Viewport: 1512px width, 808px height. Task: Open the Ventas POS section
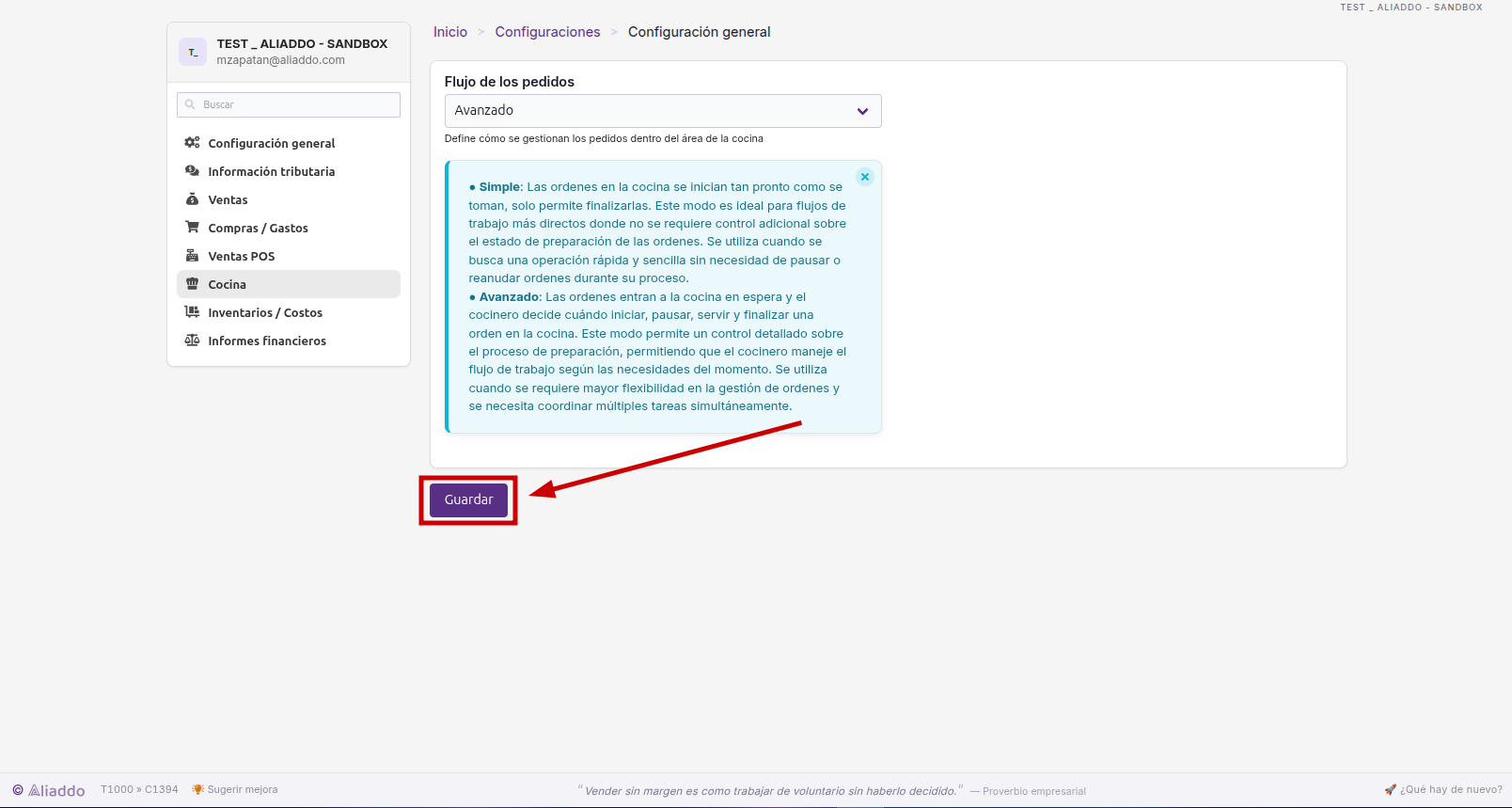point(289,256)
